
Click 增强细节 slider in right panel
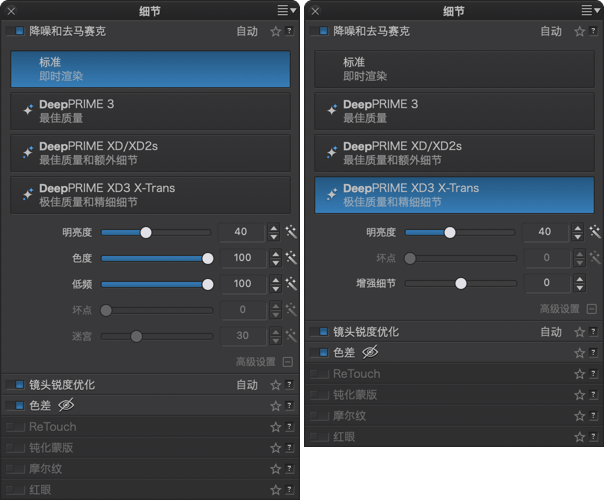coord(461,284)
